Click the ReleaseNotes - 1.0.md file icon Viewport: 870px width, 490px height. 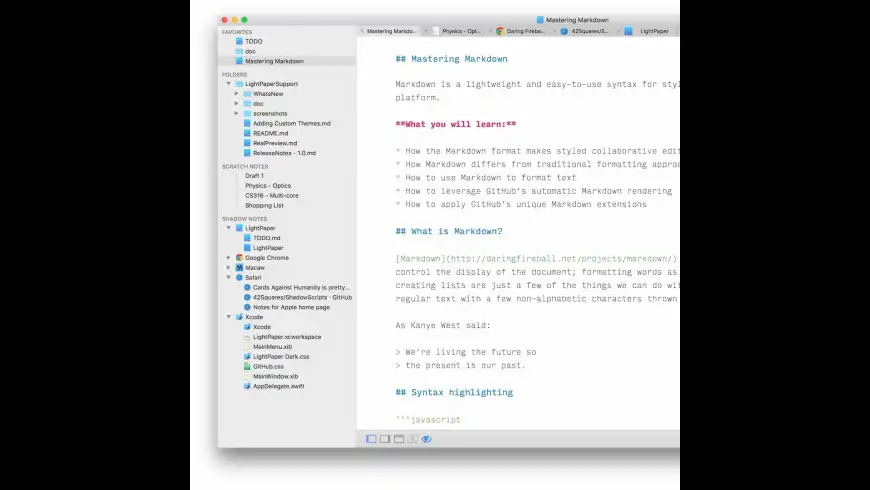[x=247, y=153]
